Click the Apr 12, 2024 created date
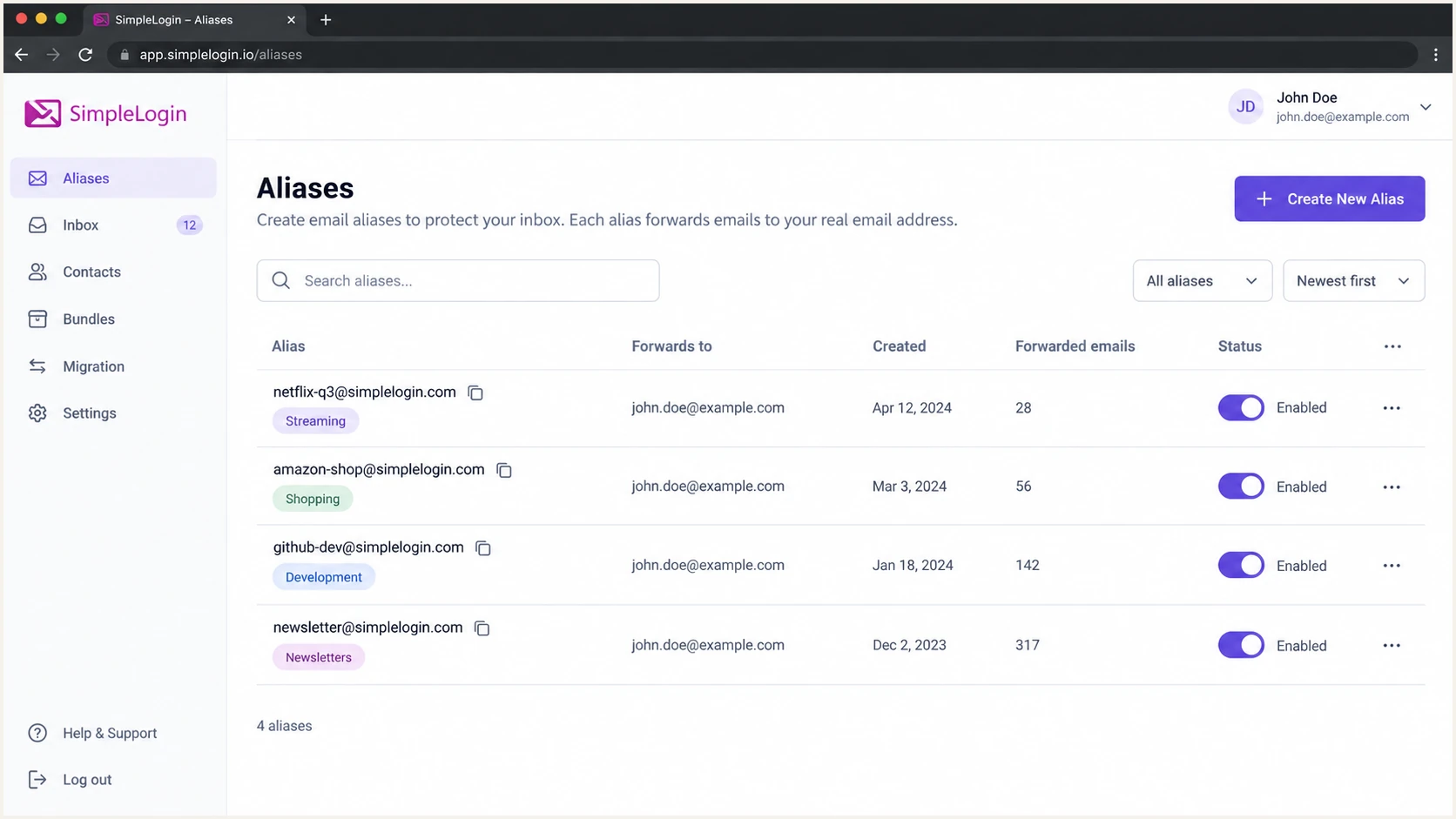The image size is (1456, 819). click(912, 408)
